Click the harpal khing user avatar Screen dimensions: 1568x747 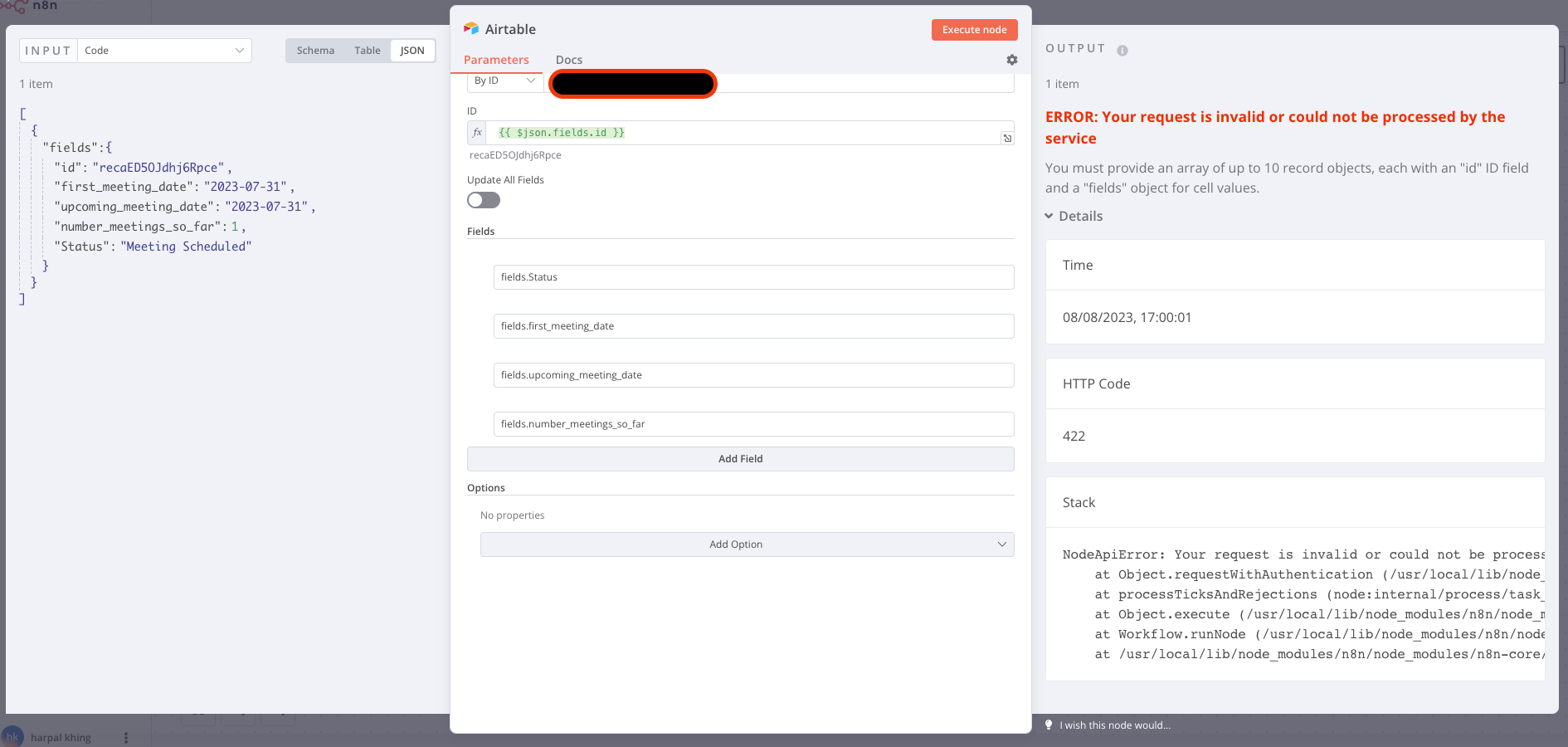click(x=12, y=736)
